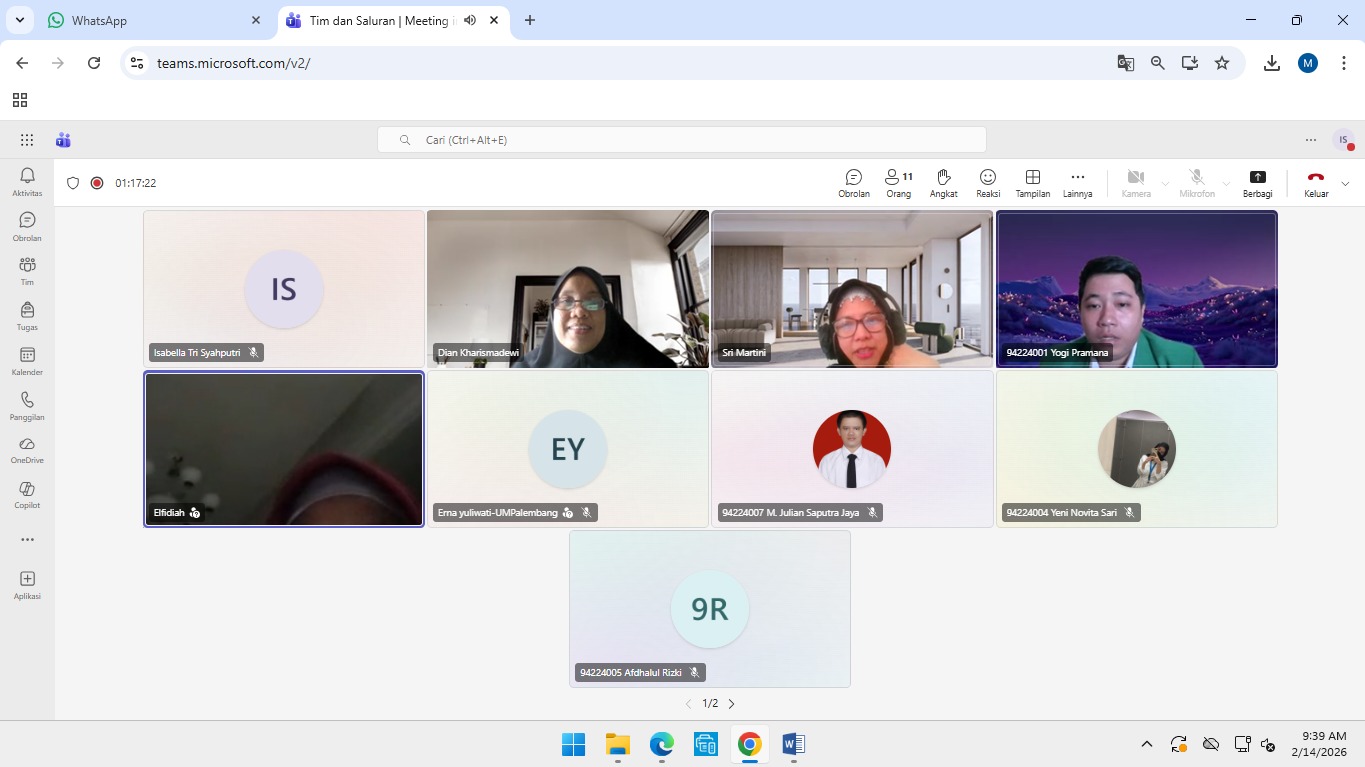The height and width of the screenshot is (767, 1365).
Task: Open the Lainnya more actions menu
Action: [1077, 182]
